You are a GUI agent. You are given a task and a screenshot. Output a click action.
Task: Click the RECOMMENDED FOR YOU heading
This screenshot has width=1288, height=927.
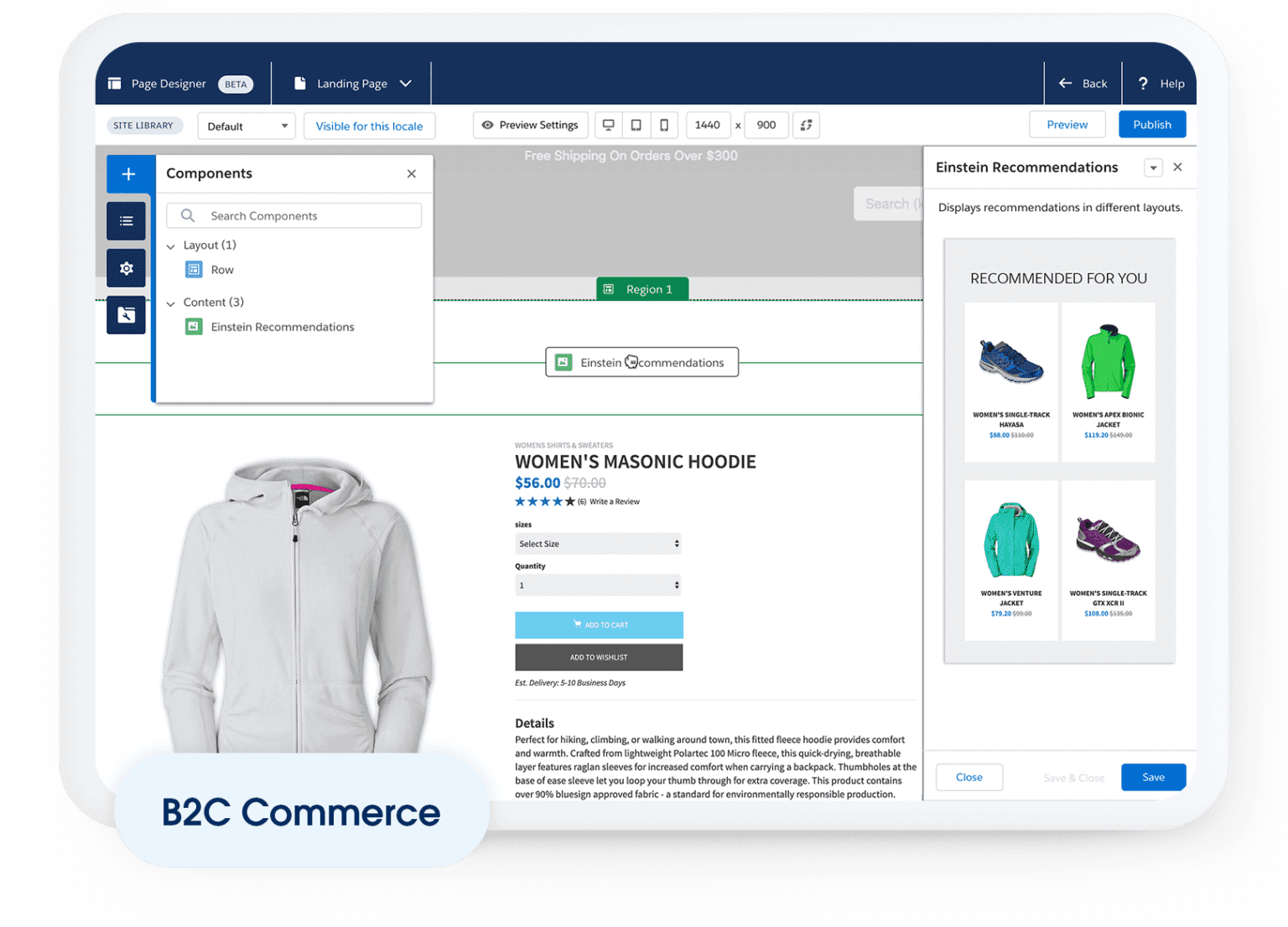click(1058, 278)
